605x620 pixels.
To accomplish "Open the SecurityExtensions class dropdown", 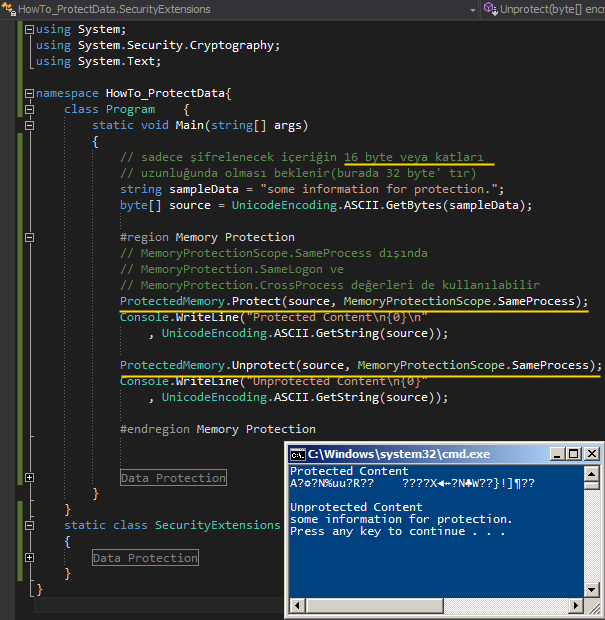I will click(x=472, y=8).
